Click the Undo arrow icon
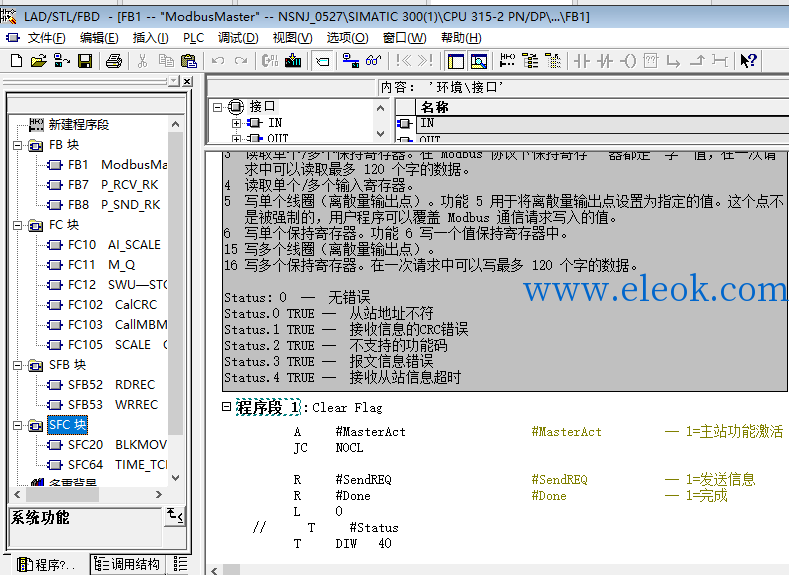 point(218,61)
